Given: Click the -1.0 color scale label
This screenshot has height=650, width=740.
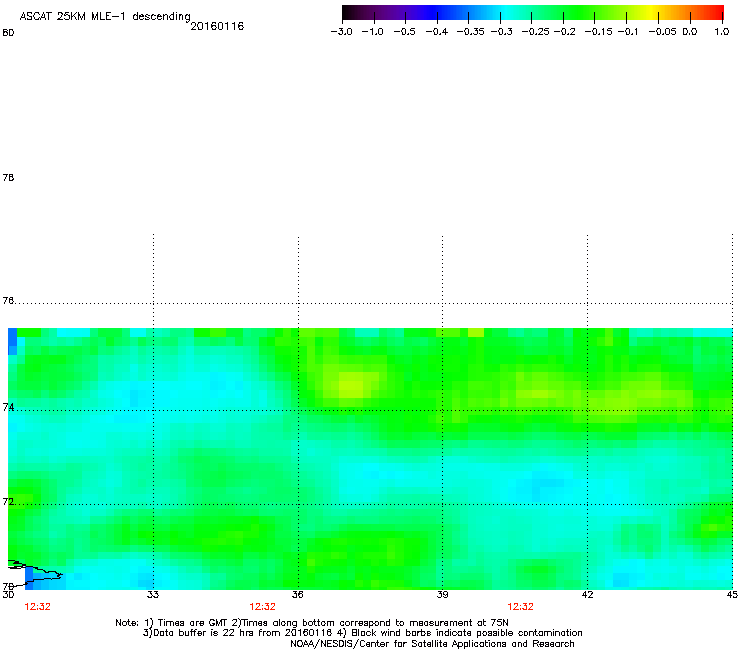Looking at the screenshot, I should click(x=373, y=32).
